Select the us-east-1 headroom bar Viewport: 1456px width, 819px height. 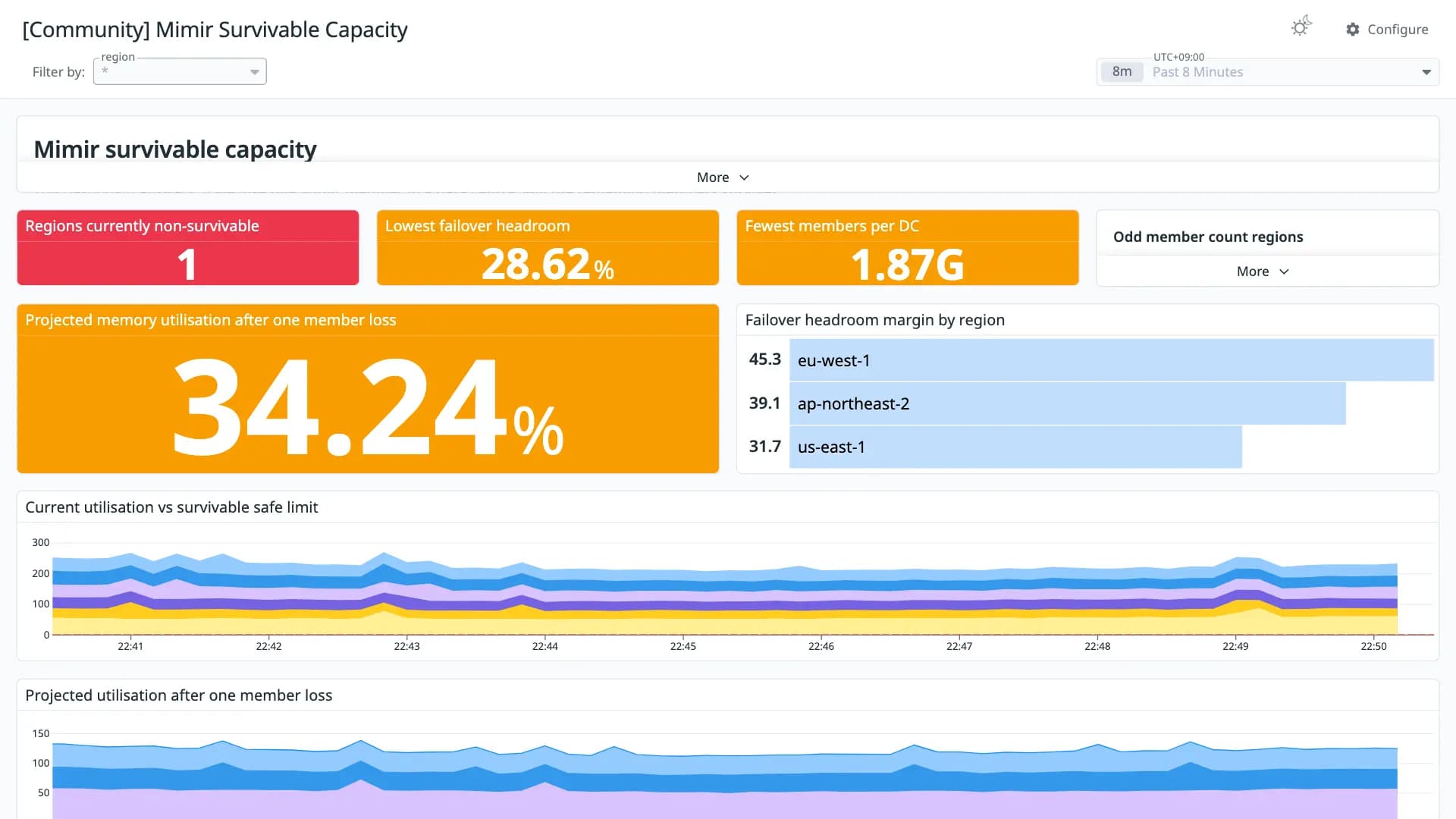click(x=1015, y=447)
